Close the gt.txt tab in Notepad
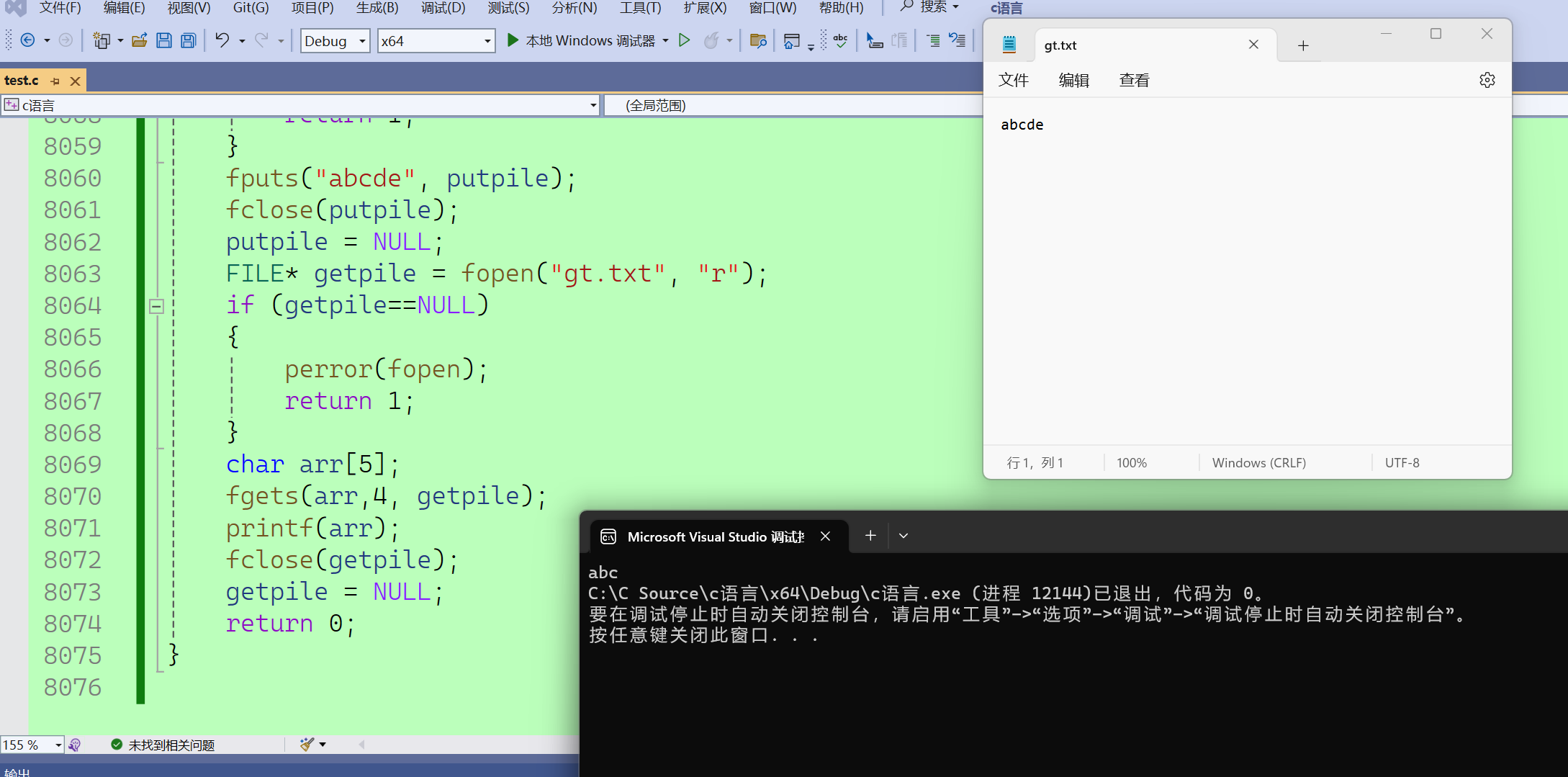 coord(1253,45)
